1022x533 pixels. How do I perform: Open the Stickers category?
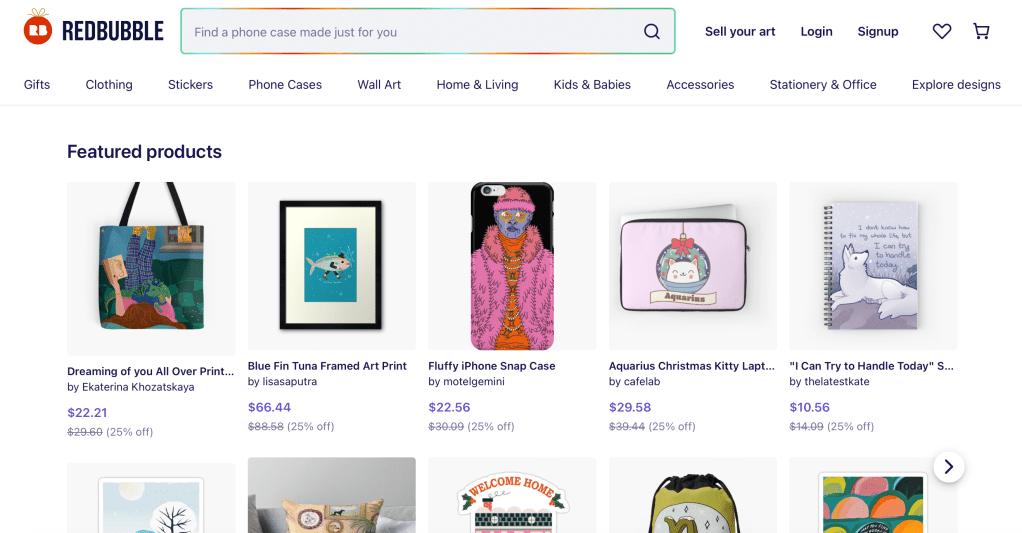tap(190, 85)
